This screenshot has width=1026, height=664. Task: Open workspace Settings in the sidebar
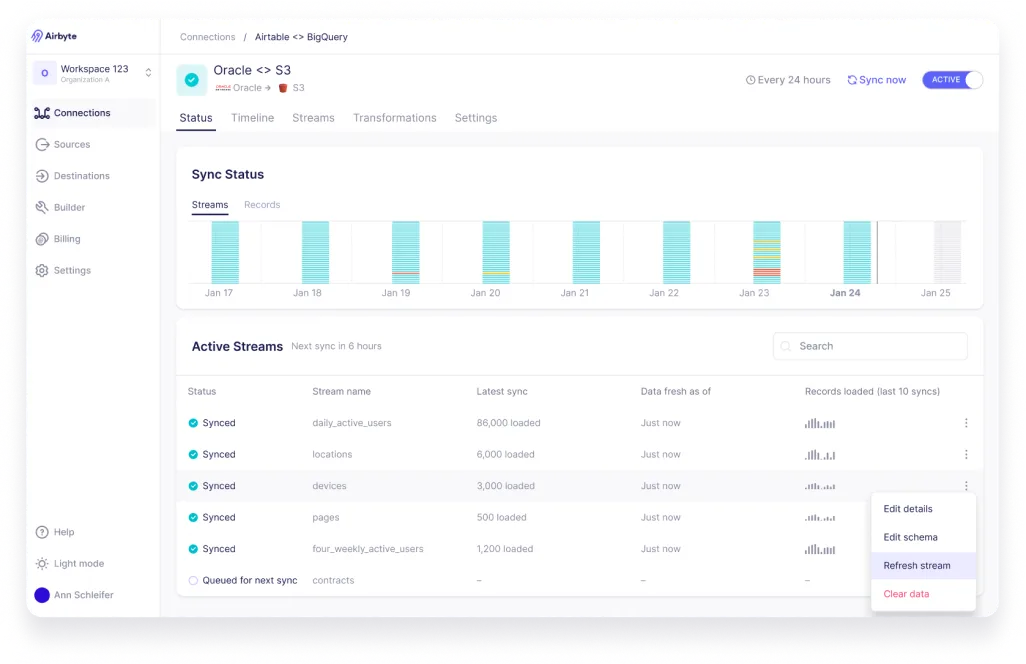[x=63, y=270]
